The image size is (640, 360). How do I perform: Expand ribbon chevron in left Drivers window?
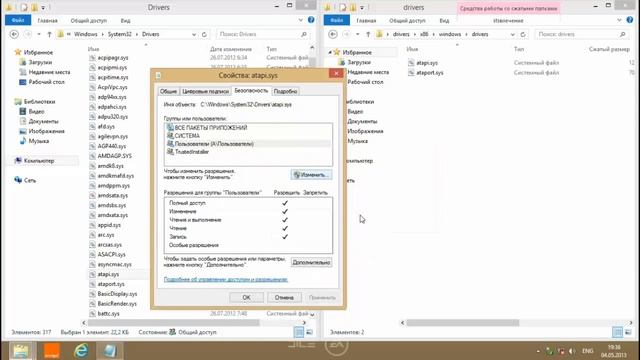(301, 20)
